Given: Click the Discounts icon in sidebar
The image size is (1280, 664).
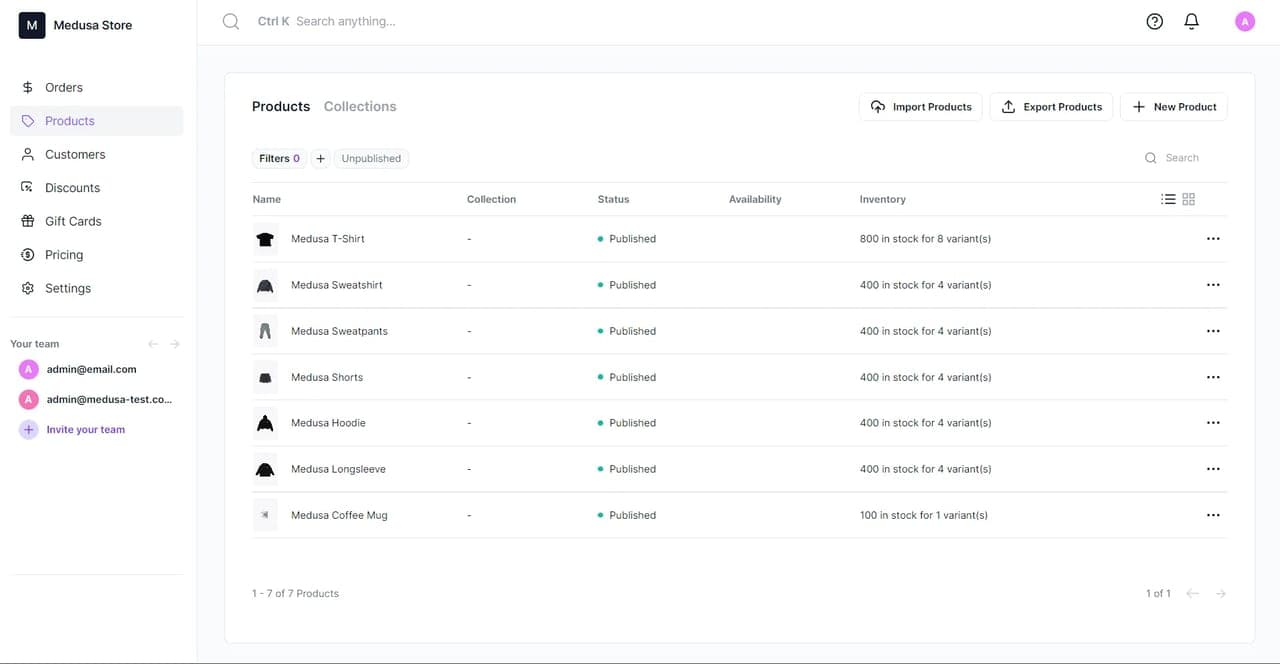Looking at the screenshot, I should pyautogui.click(x=28, y=188).
